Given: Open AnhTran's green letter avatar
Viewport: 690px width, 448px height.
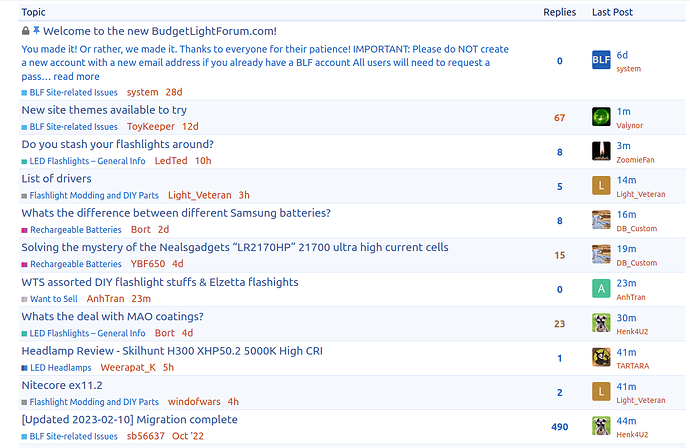Looking at the screenshot, I should pos(601,288).
